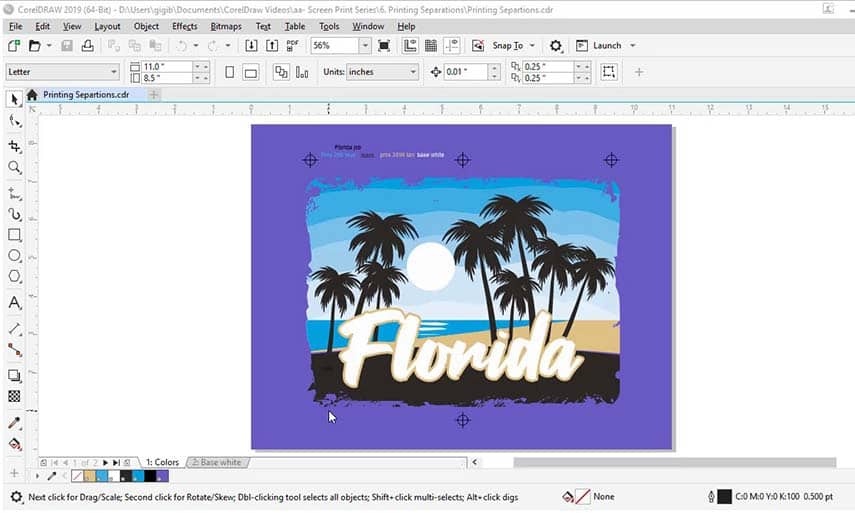Viewport: 855px width, 513px height.
Task: Click the Save disk icon
Action: (x=67, y=46)
